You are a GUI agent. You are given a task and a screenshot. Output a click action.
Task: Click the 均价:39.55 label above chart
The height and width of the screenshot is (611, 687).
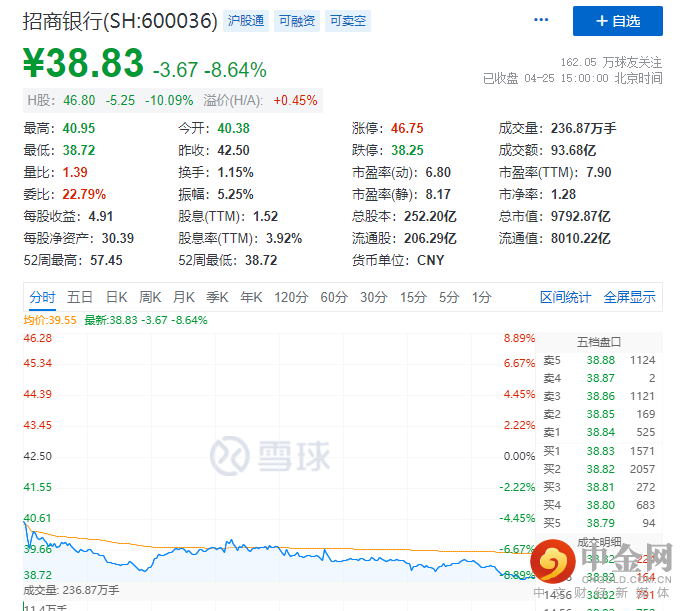pos(50,320)
